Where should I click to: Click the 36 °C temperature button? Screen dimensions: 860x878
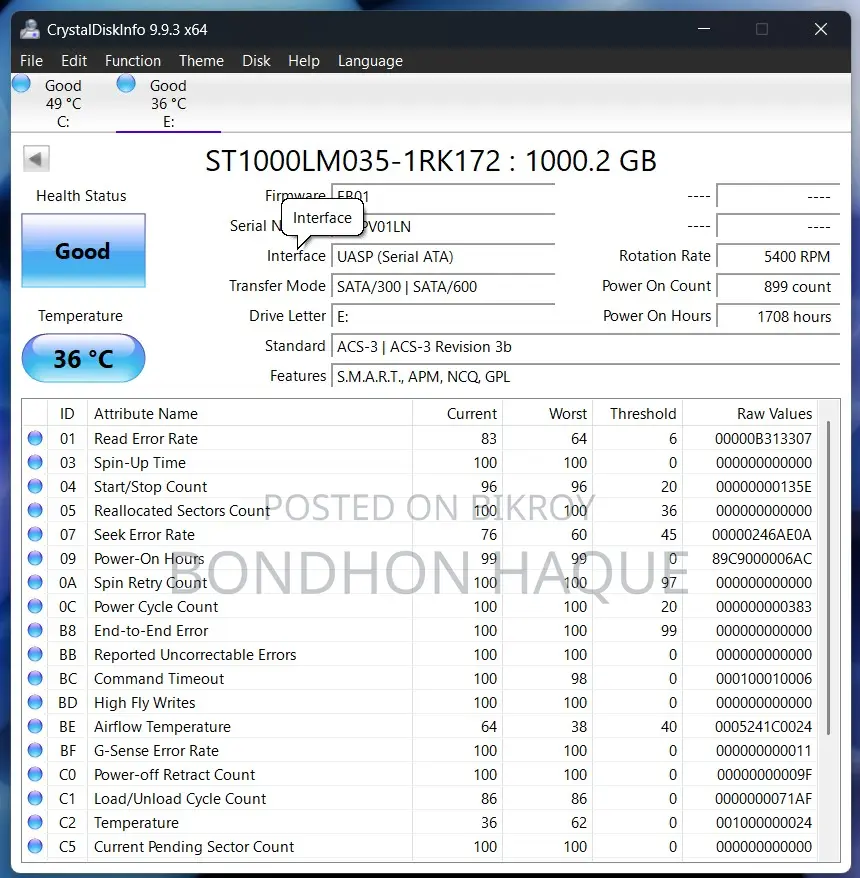(x=83, y=358)
